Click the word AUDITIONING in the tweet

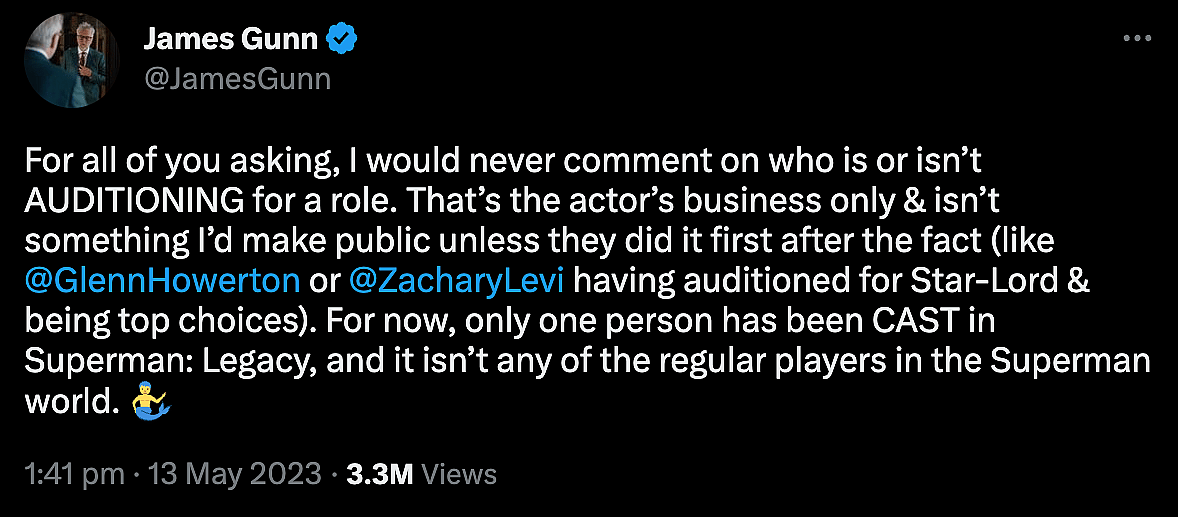(132, 198)
